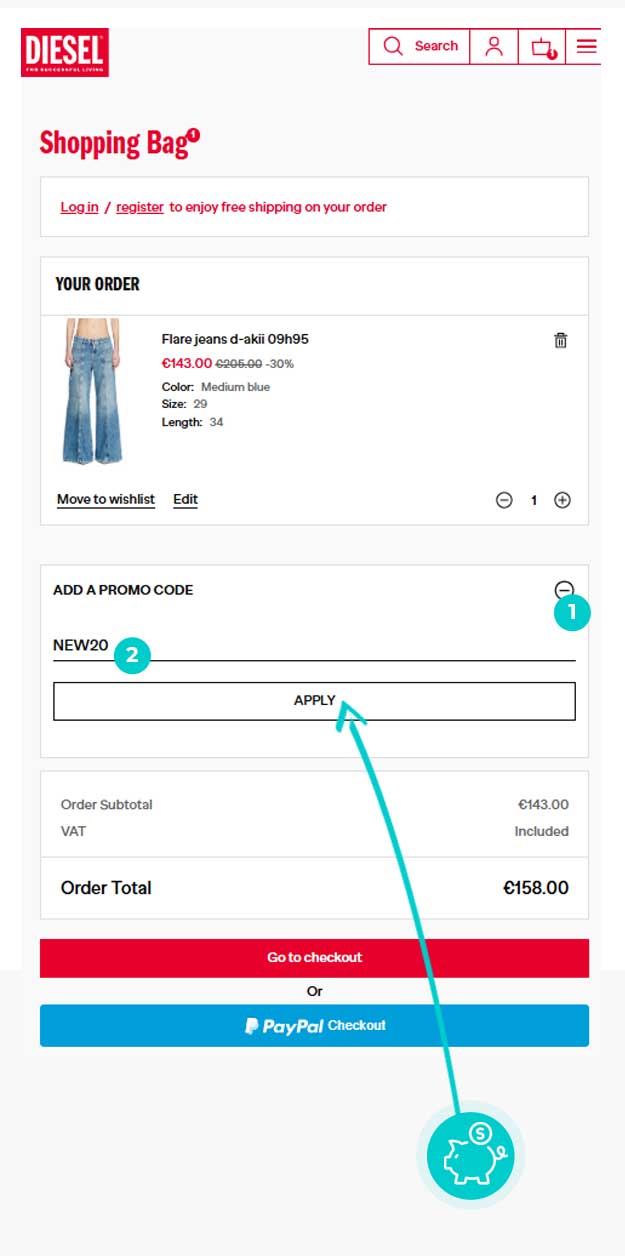Screen dimensions: 625x1256
Task: Open the user account icon
Action: pos(494,46)
